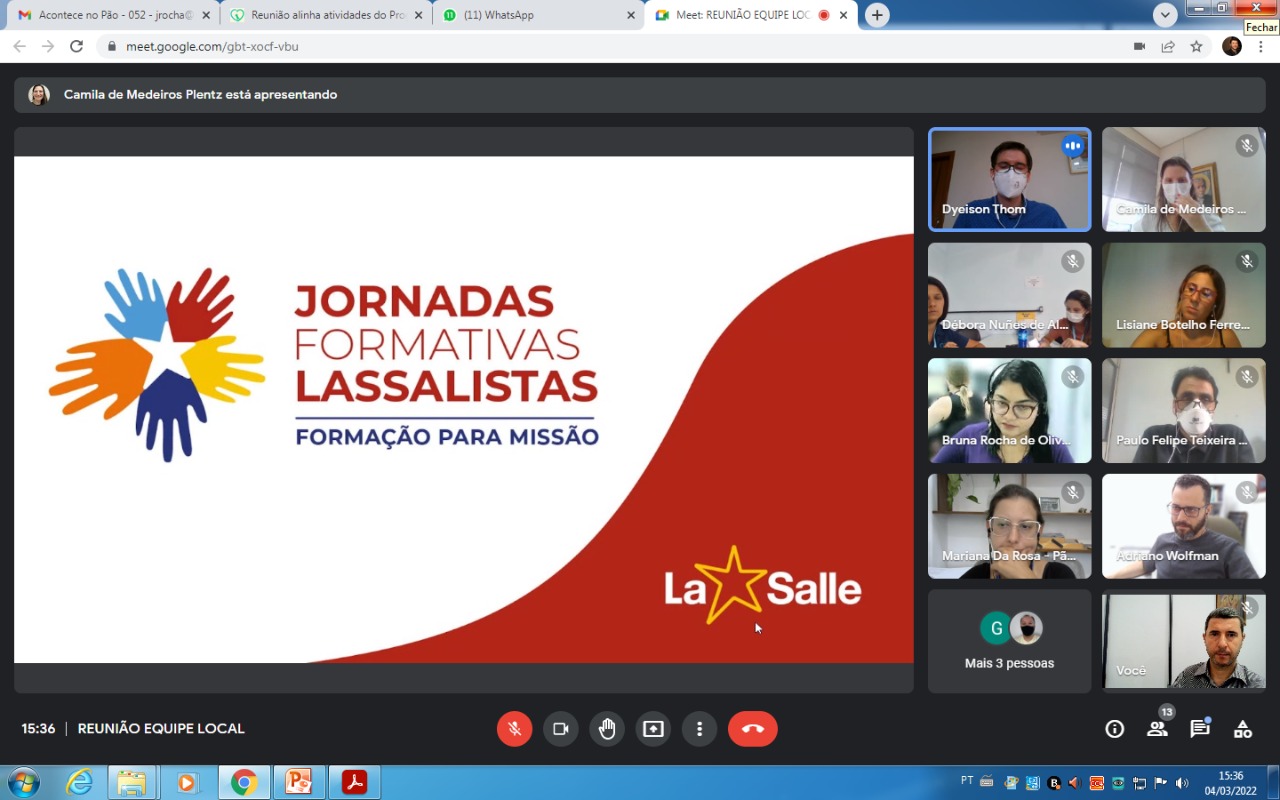Open meeting details info icon

click(x=1114, y=729)
